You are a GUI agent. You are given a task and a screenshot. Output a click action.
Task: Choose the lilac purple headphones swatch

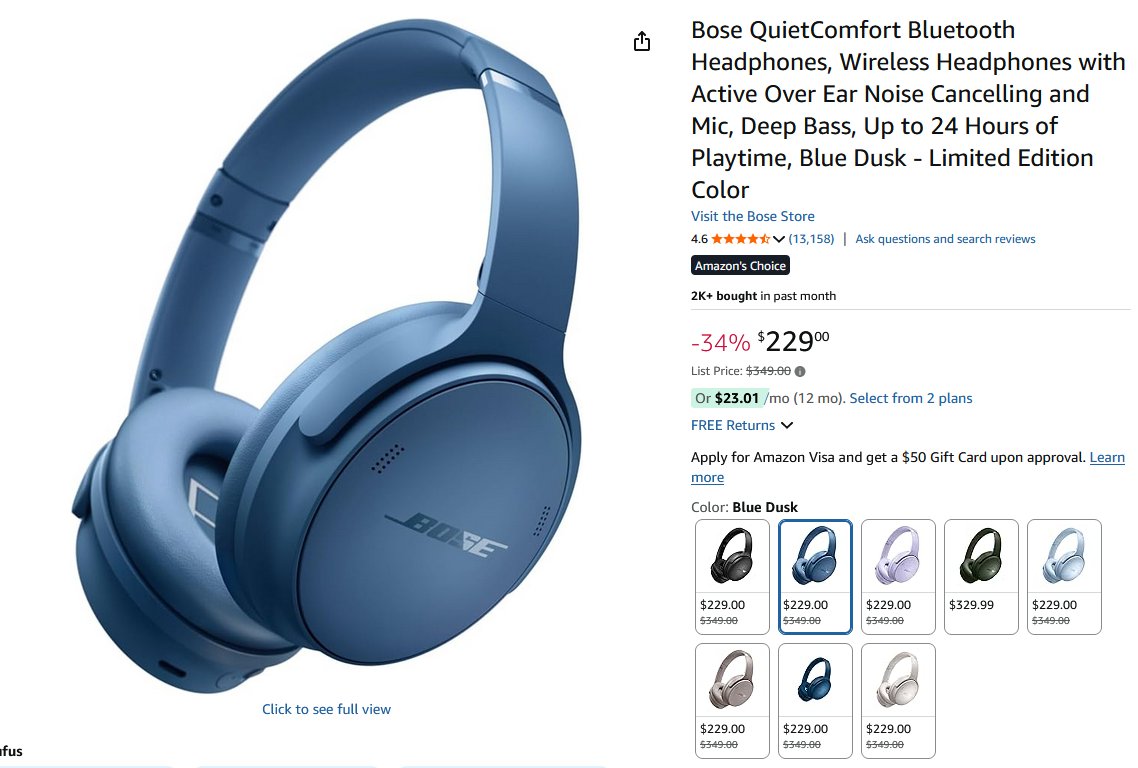click(898, 576)
